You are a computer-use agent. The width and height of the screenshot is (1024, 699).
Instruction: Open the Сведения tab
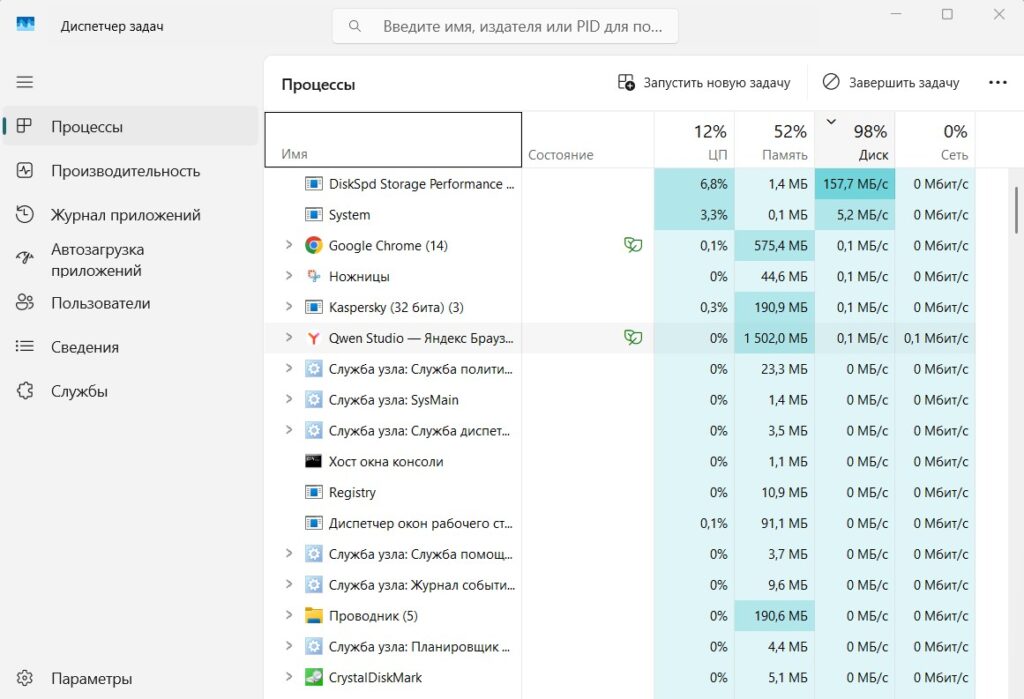[131, 347]
